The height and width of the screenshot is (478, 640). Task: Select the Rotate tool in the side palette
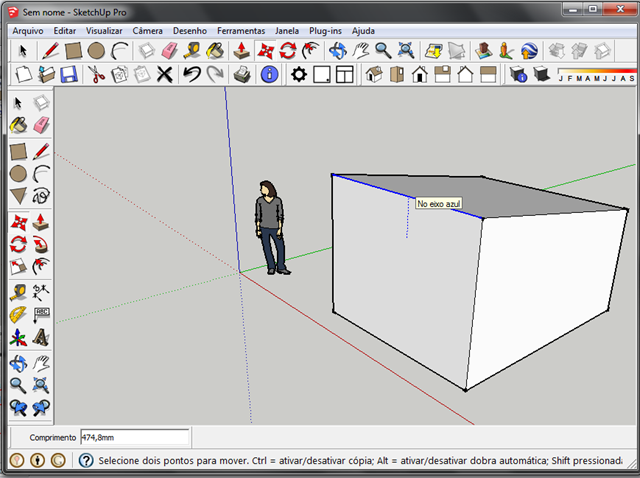coord(18,245)
